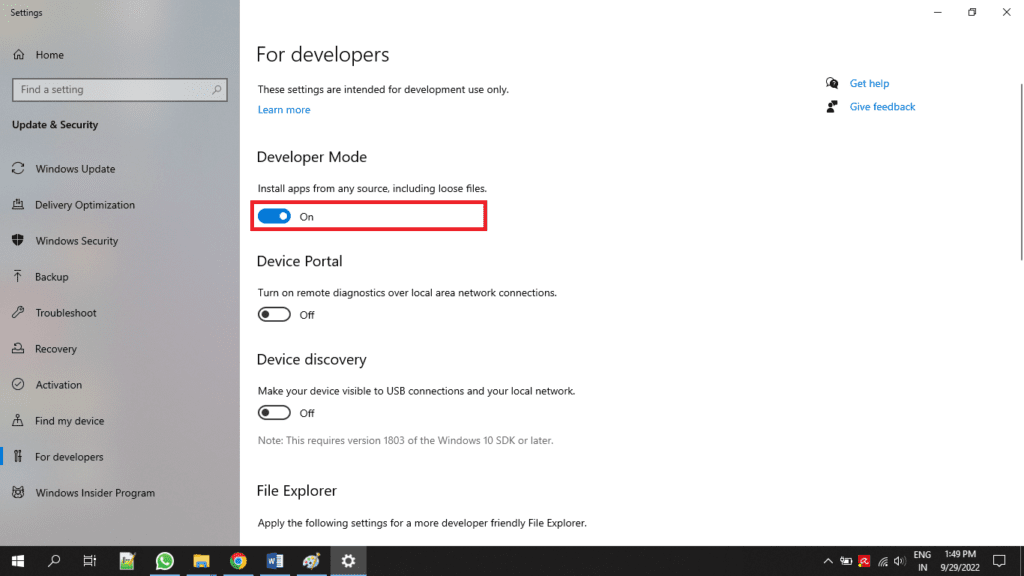Turn on Device discovery

[x=274, y=412]
